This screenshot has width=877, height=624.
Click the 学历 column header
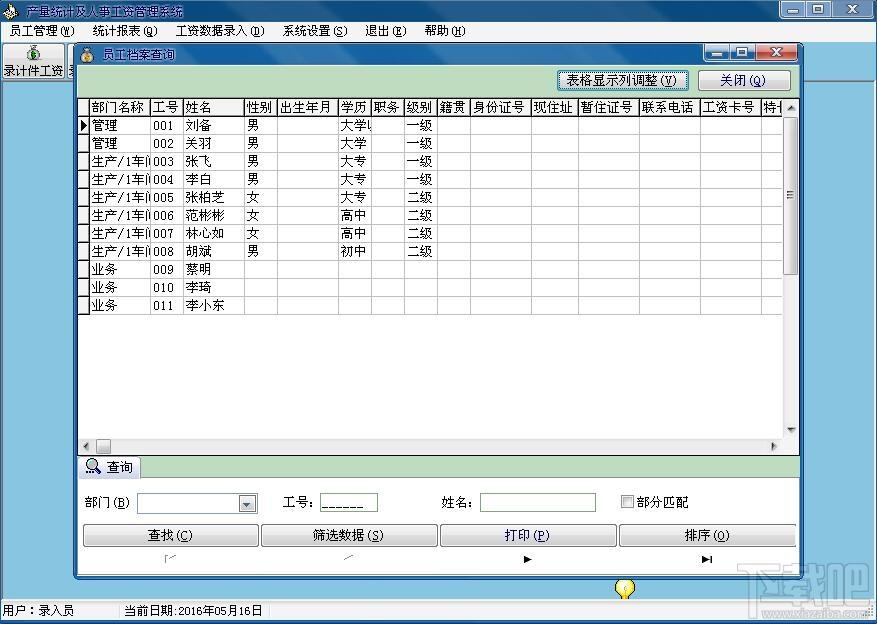(x=355, y=107)
